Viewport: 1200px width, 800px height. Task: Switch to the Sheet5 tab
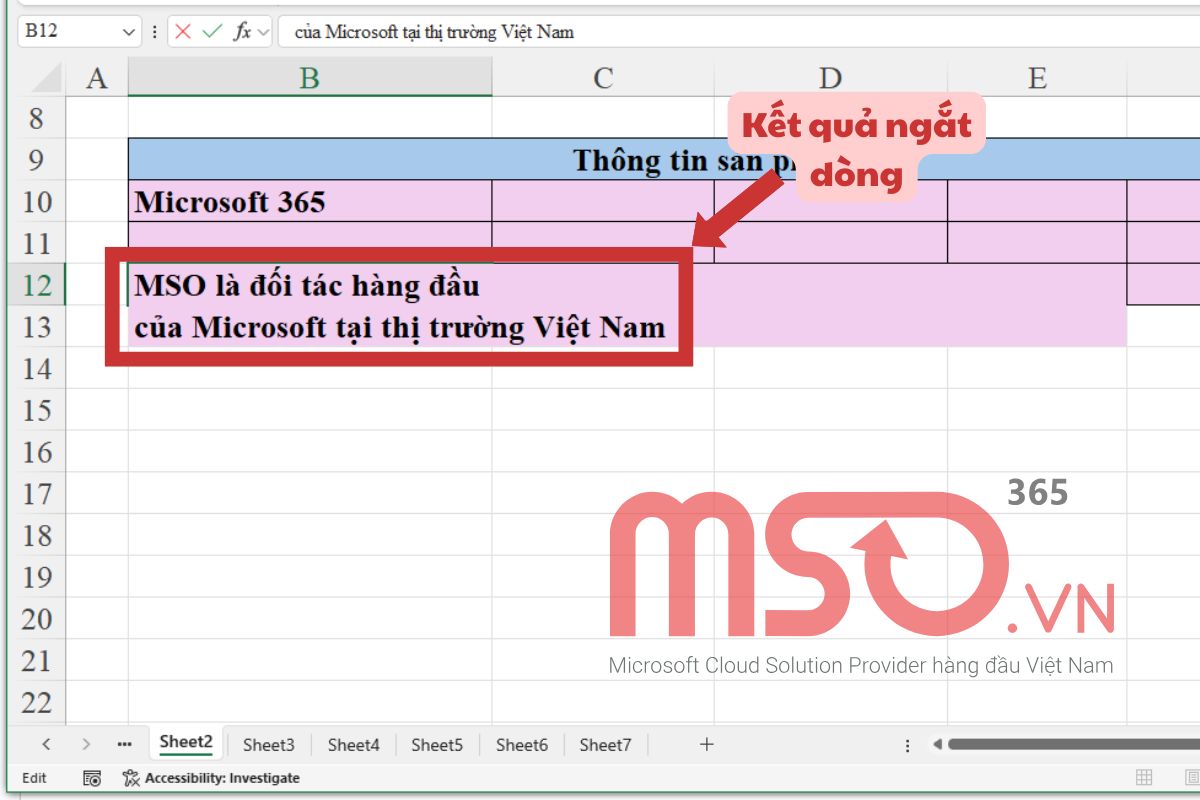[437, 744]
